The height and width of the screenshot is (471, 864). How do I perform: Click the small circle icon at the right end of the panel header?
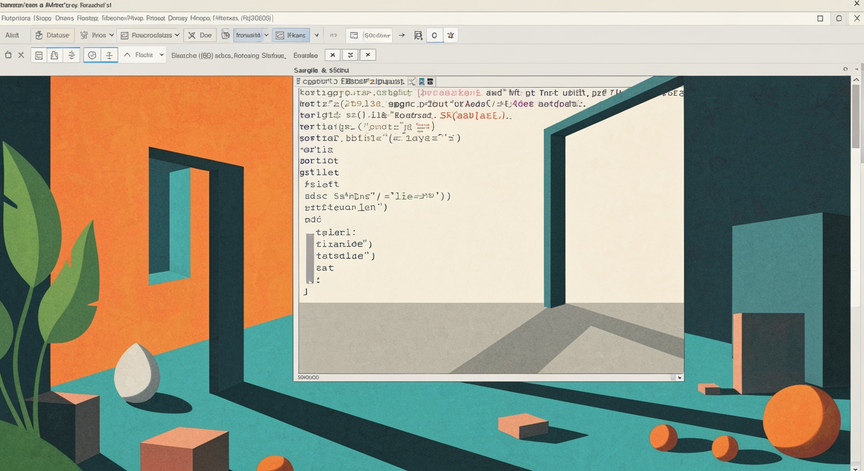[845, 69]
